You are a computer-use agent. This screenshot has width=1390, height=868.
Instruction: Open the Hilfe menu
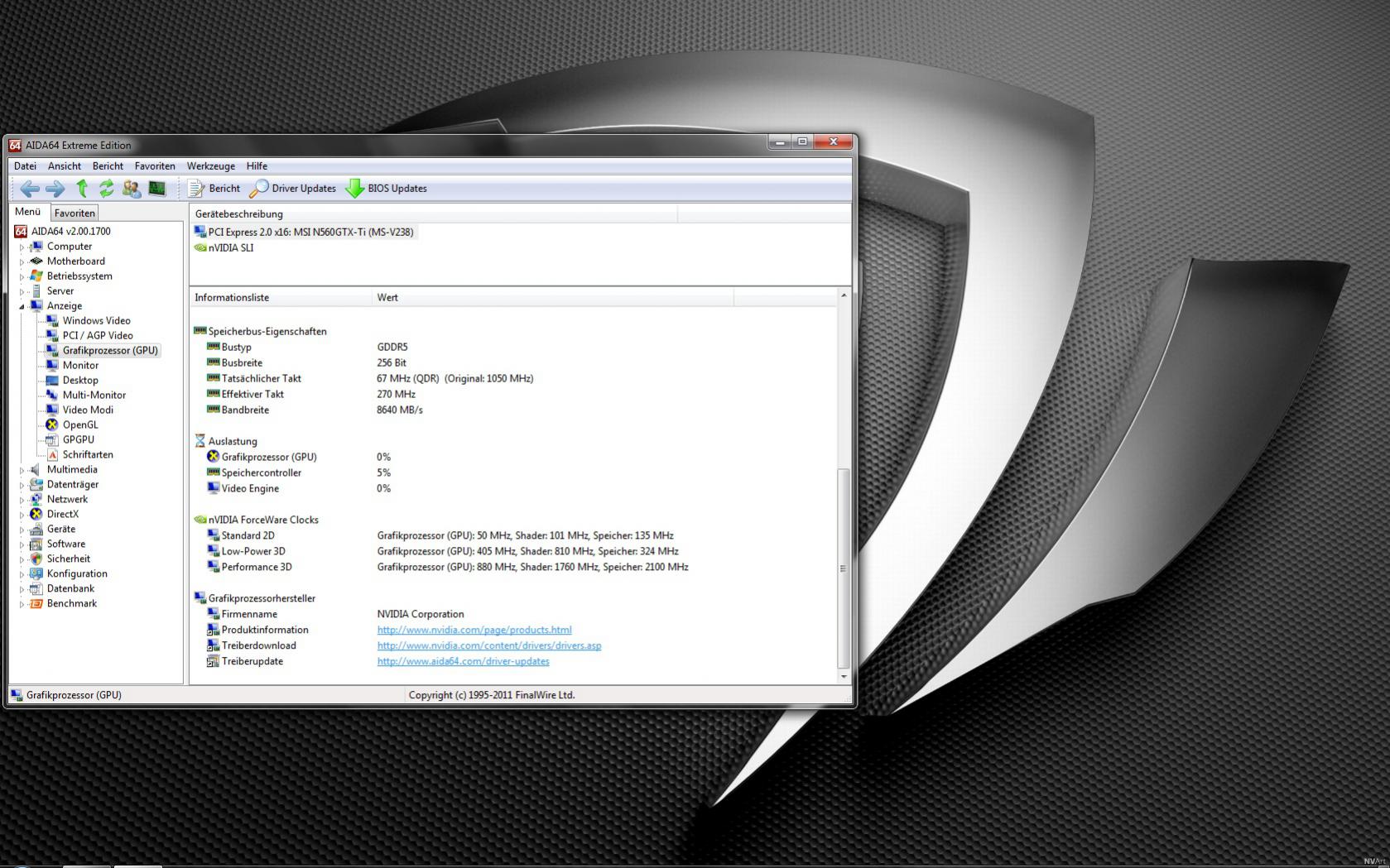tap(257, 166)
